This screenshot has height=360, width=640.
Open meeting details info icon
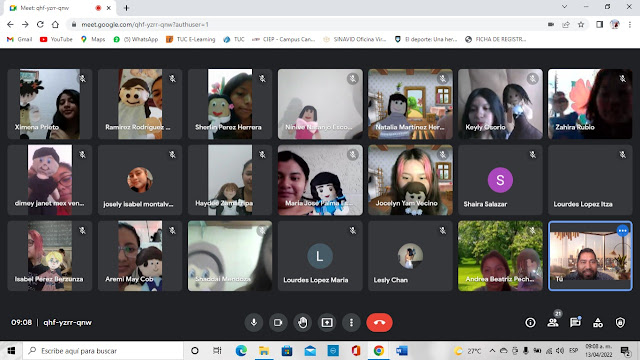tap(530, 322)
